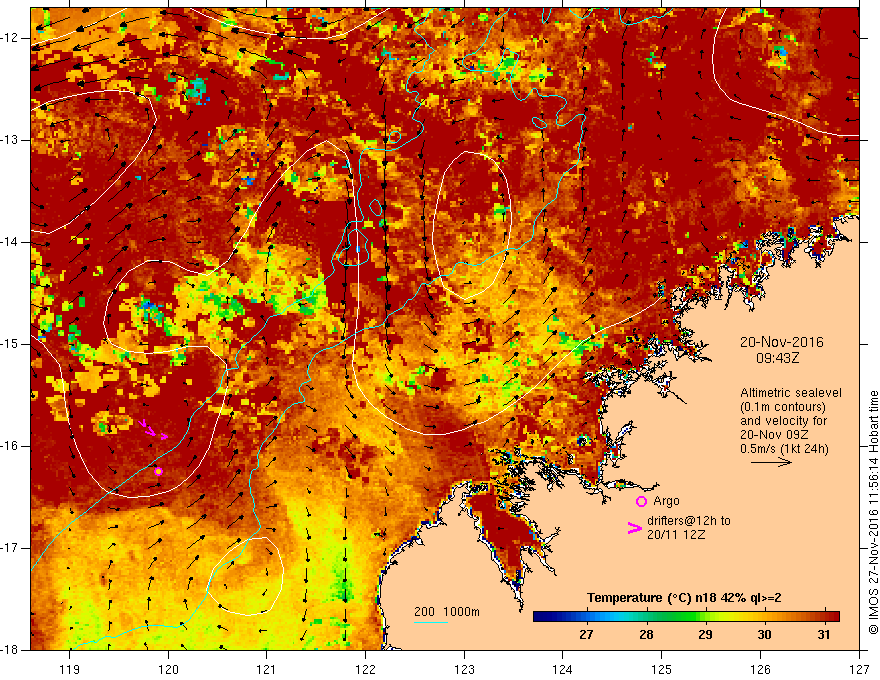Click longitude axis label 120

(168, 669)
